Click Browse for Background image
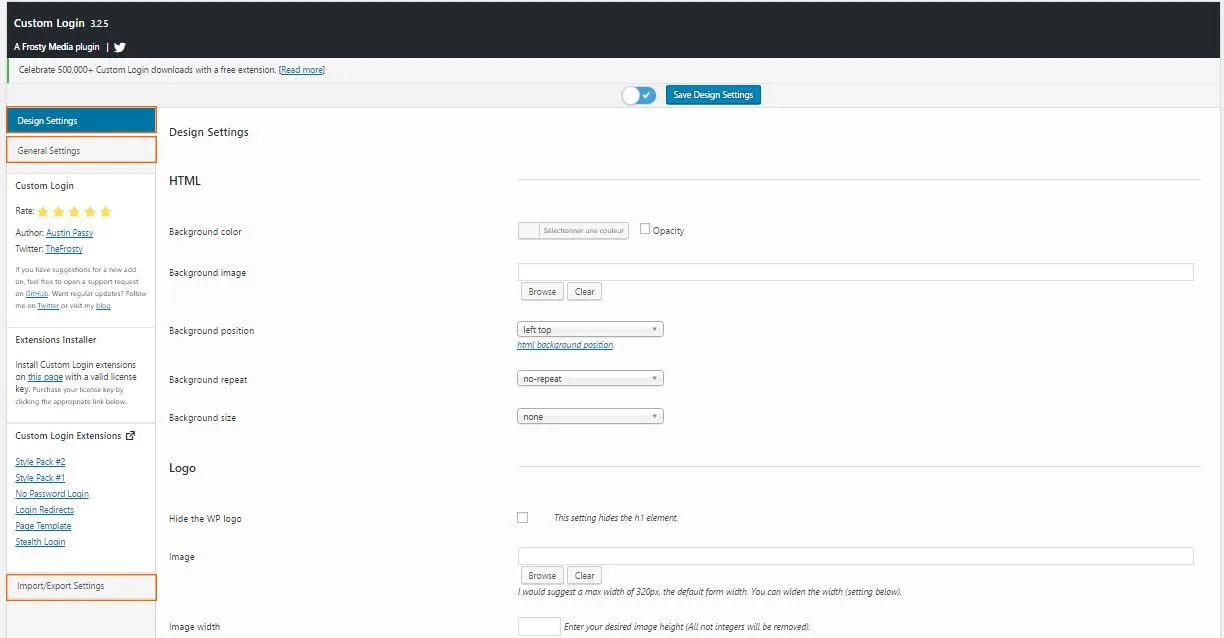The image size is (1224, 638). tap(542, 292)
